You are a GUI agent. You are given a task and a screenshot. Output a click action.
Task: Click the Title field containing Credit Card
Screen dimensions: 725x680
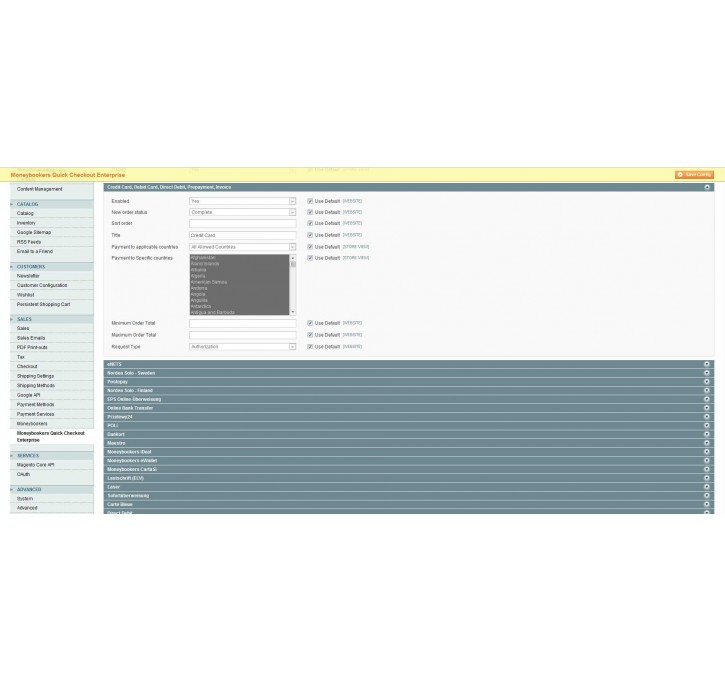[242, 235]
